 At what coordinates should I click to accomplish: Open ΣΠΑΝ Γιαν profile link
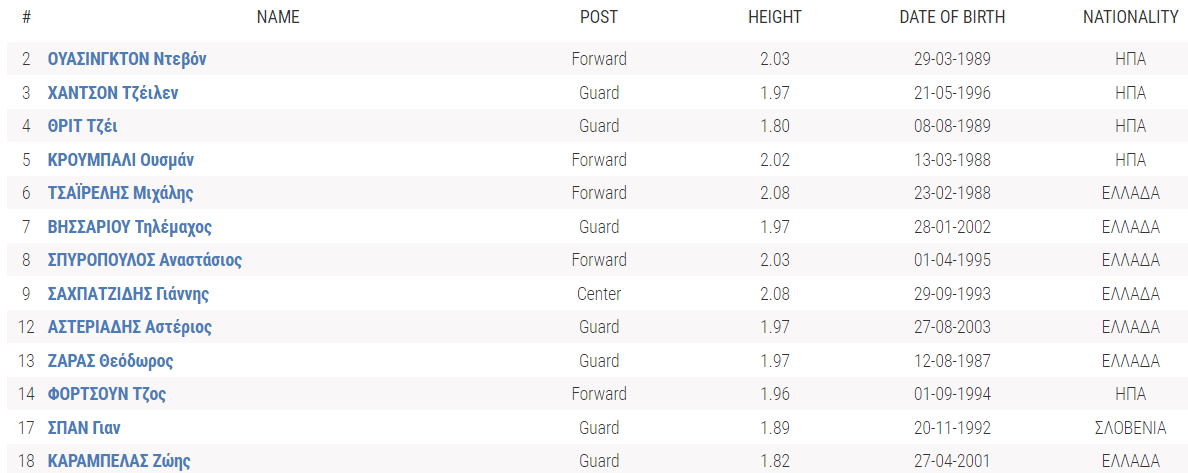click(84, 428)
